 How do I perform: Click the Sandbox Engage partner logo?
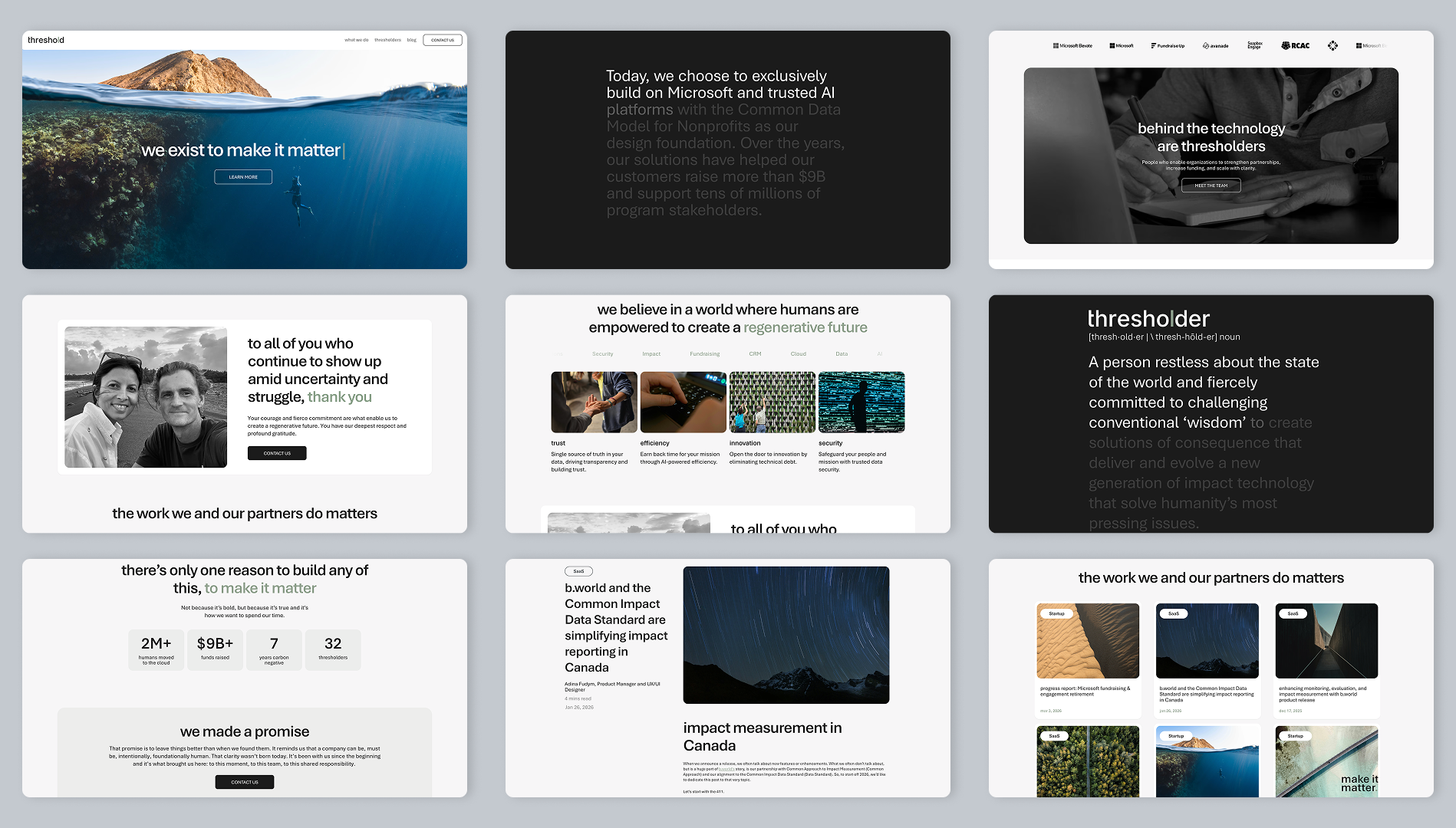click(1255, 46)
